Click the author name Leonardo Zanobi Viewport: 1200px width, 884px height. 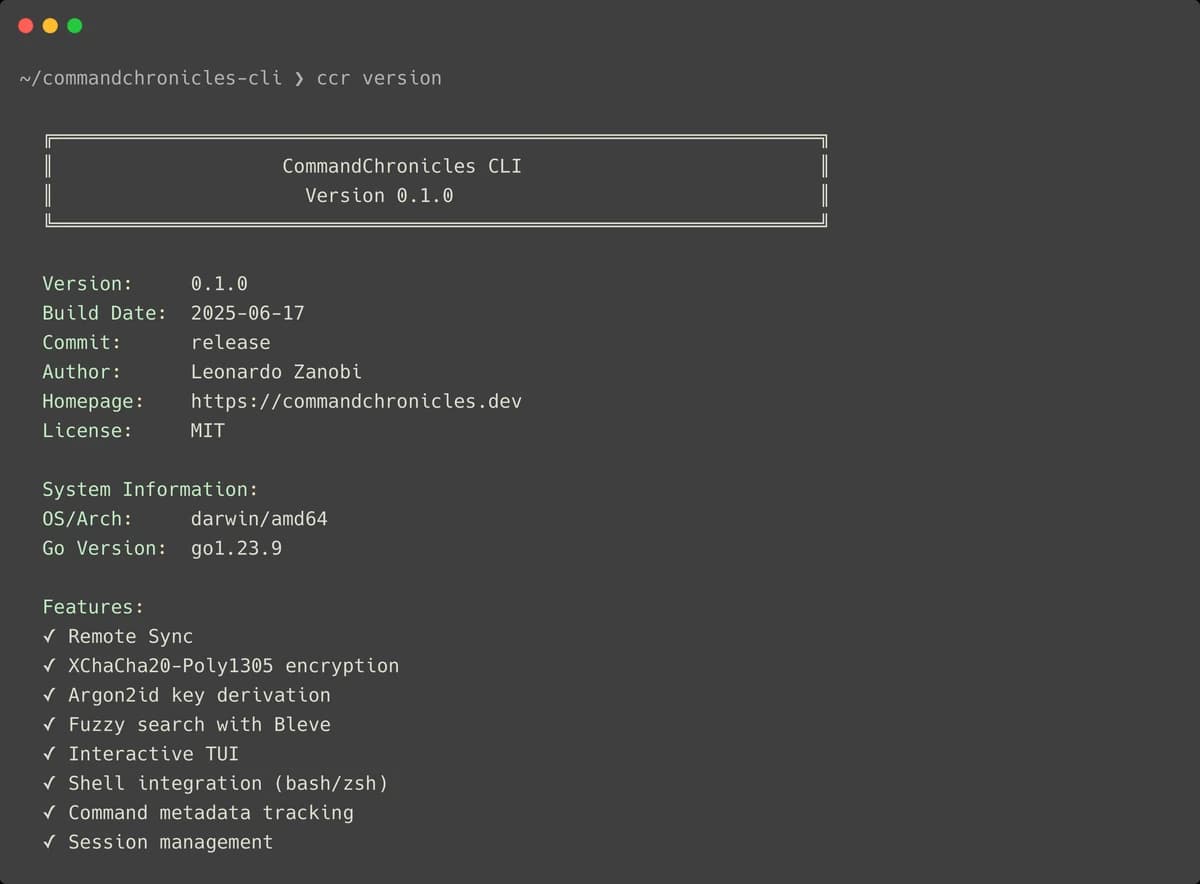coord(276,372)
